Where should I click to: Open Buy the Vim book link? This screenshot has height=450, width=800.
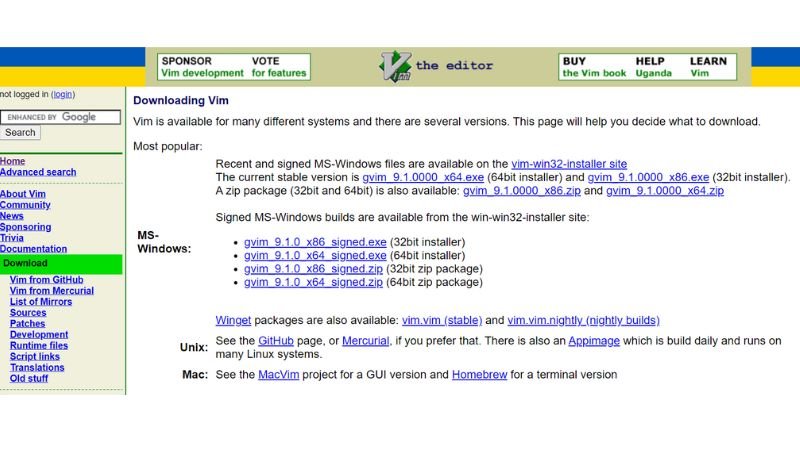pos(594,67)
